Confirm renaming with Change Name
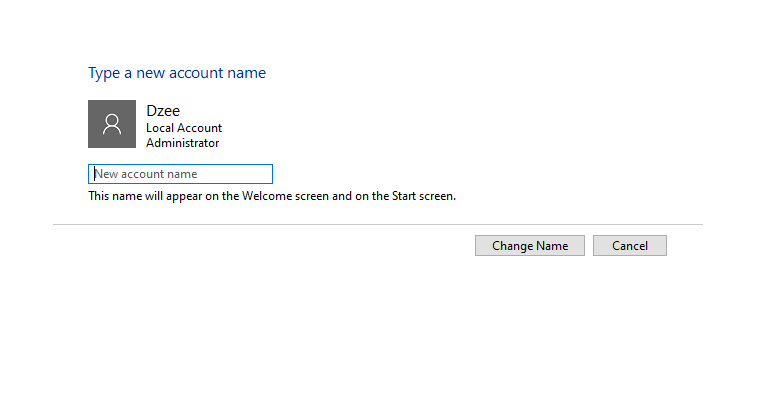Image resolution: width=769 pixels, height=399 pixels. [530, 246]
